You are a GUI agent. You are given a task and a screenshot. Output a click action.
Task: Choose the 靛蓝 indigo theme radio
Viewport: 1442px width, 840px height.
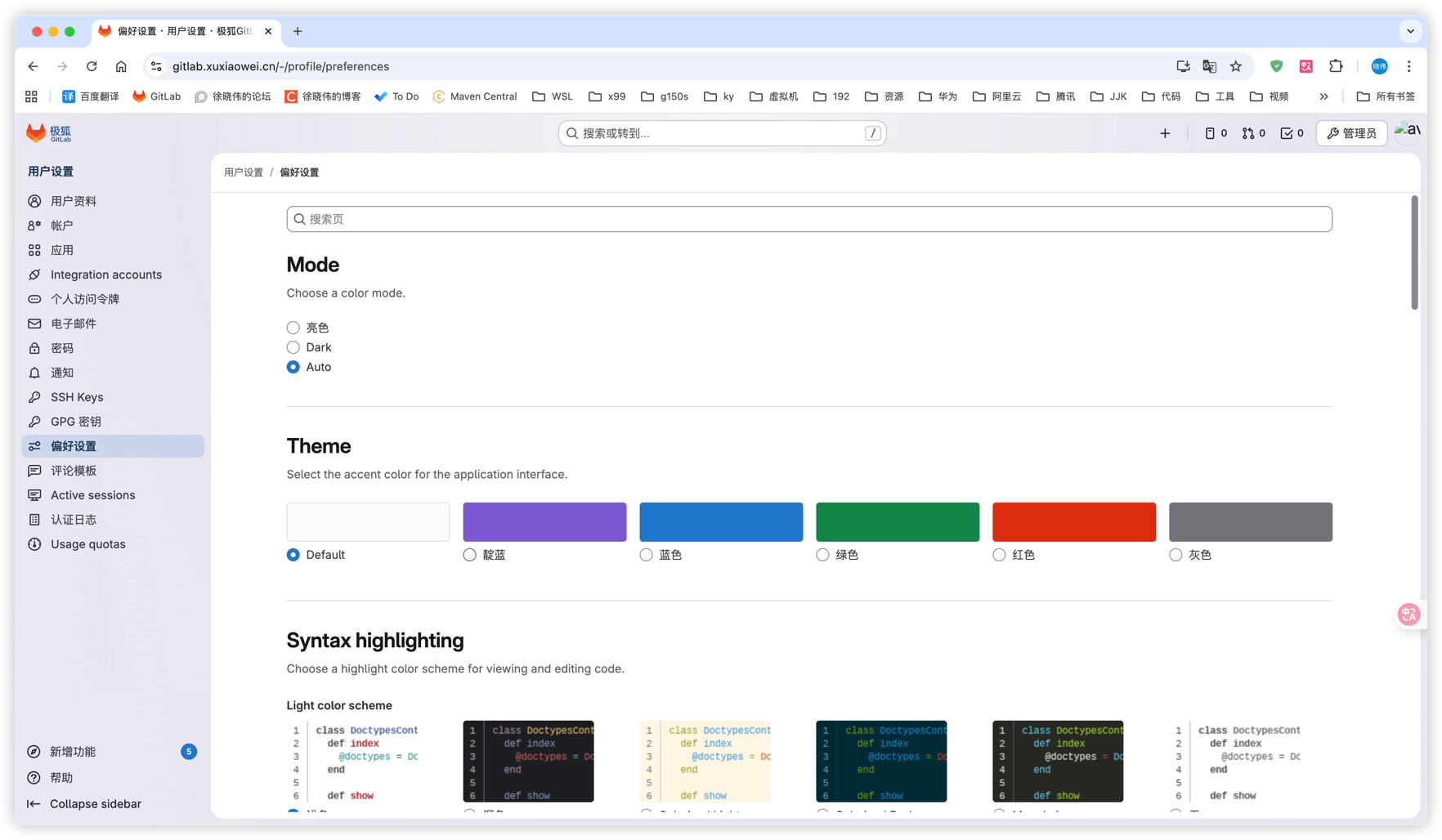[469, 555]
